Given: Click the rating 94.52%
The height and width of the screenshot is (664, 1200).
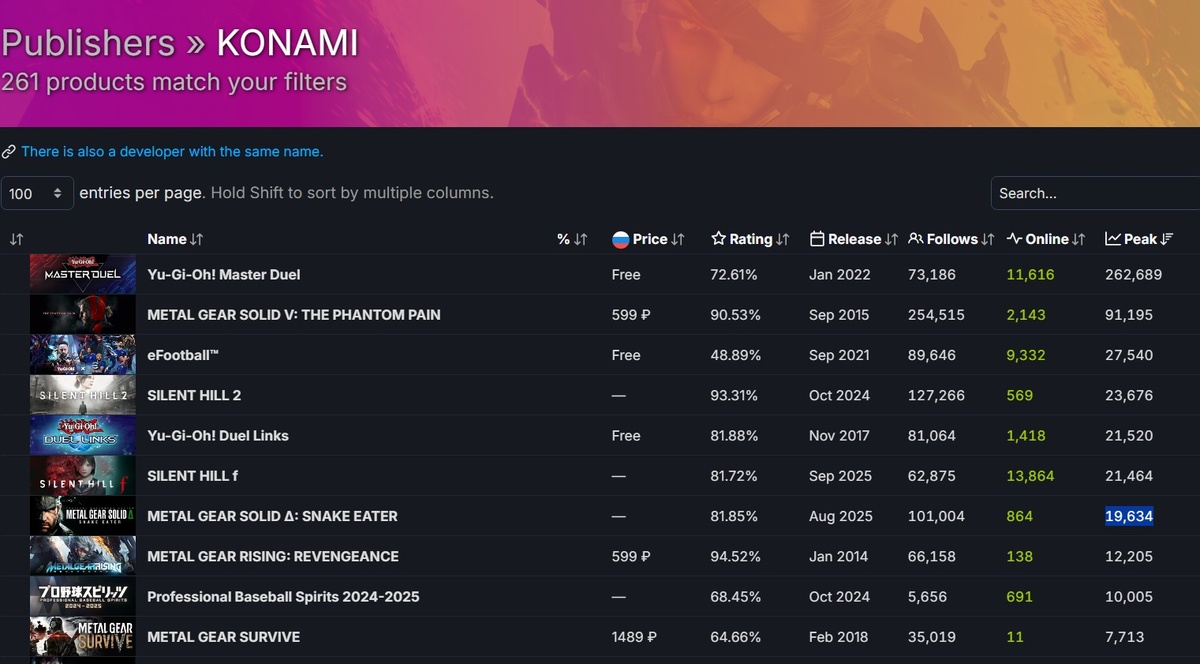Looking at the screenshot, I should pos(735,556).
